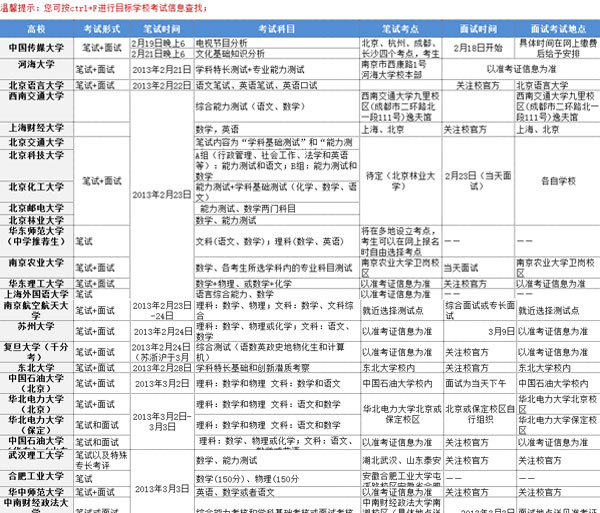The width and height of the screenshot is (600, 513).
Task: Select the 南京农业大学 school name cell
Action: [x=36, y=267]
